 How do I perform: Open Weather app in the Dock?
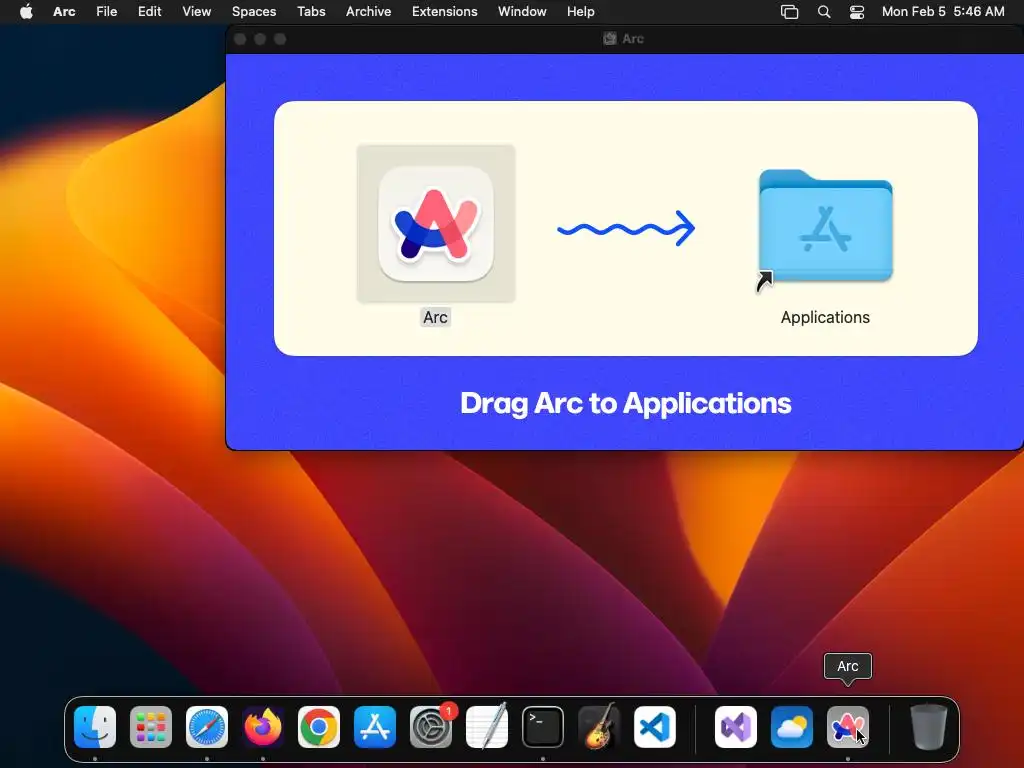(792, 727)
